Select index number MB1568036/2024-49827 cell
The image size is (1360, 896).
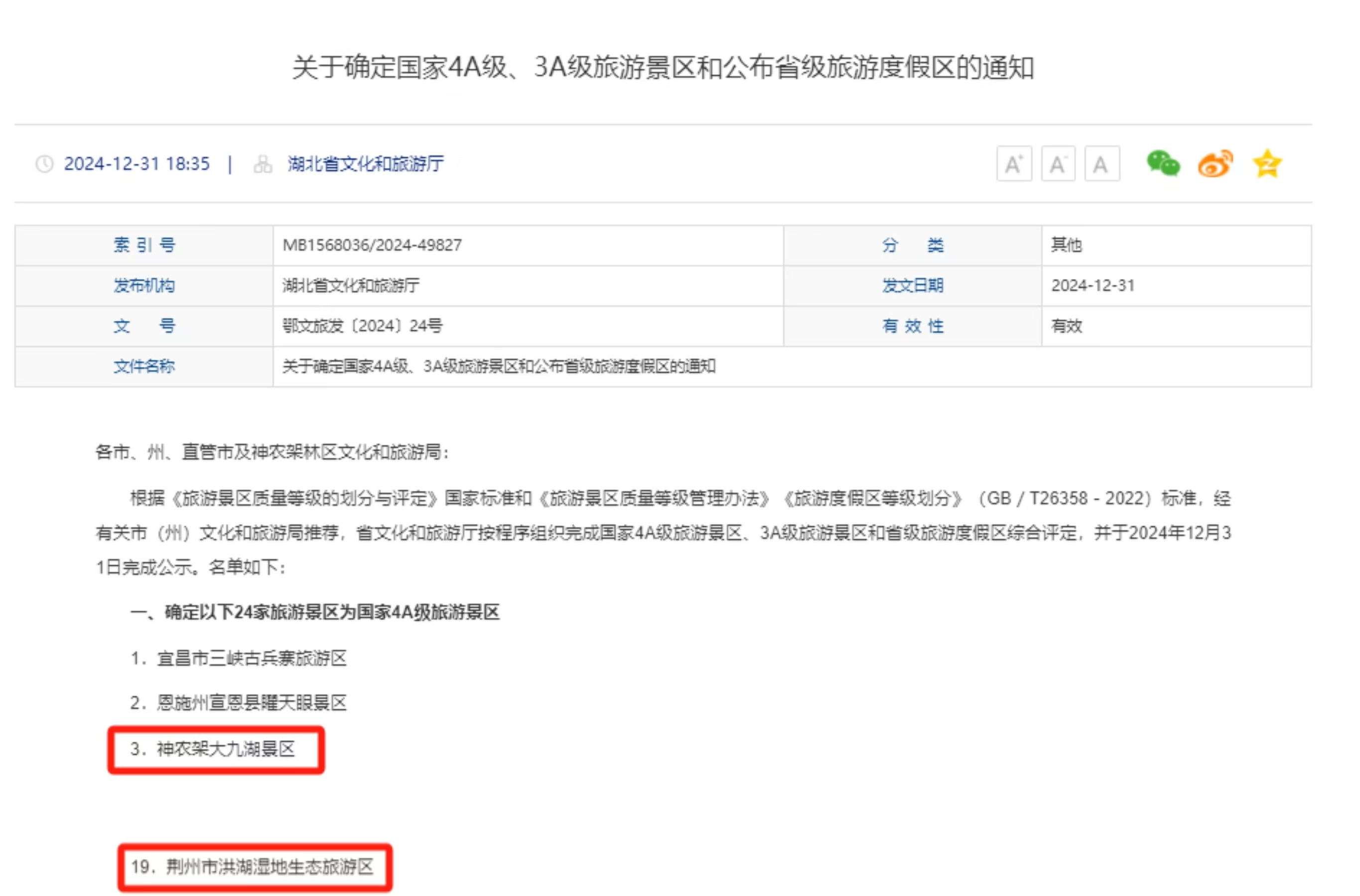372,245
